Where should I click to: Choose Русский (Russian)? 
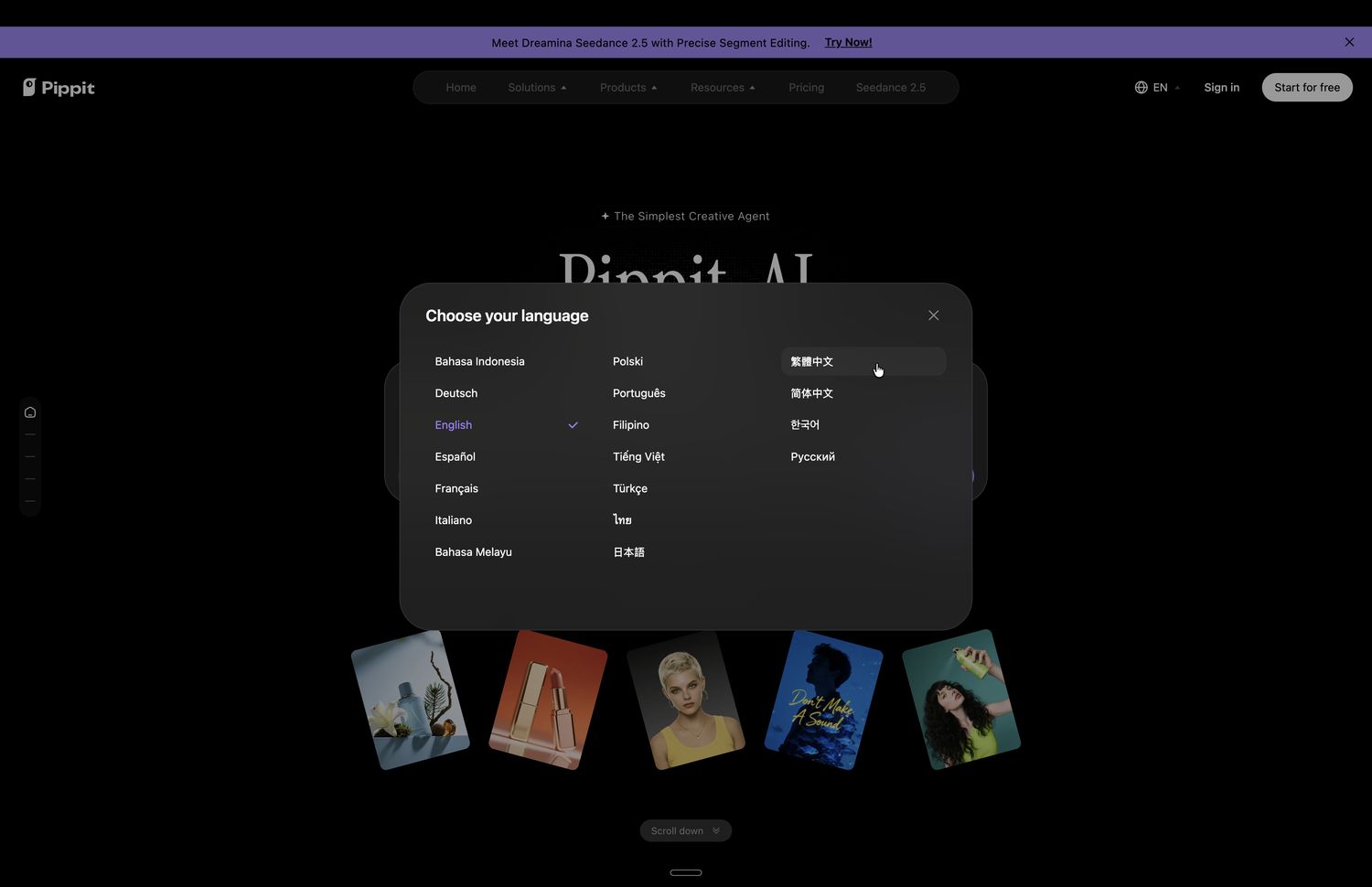tap(863, 456)
